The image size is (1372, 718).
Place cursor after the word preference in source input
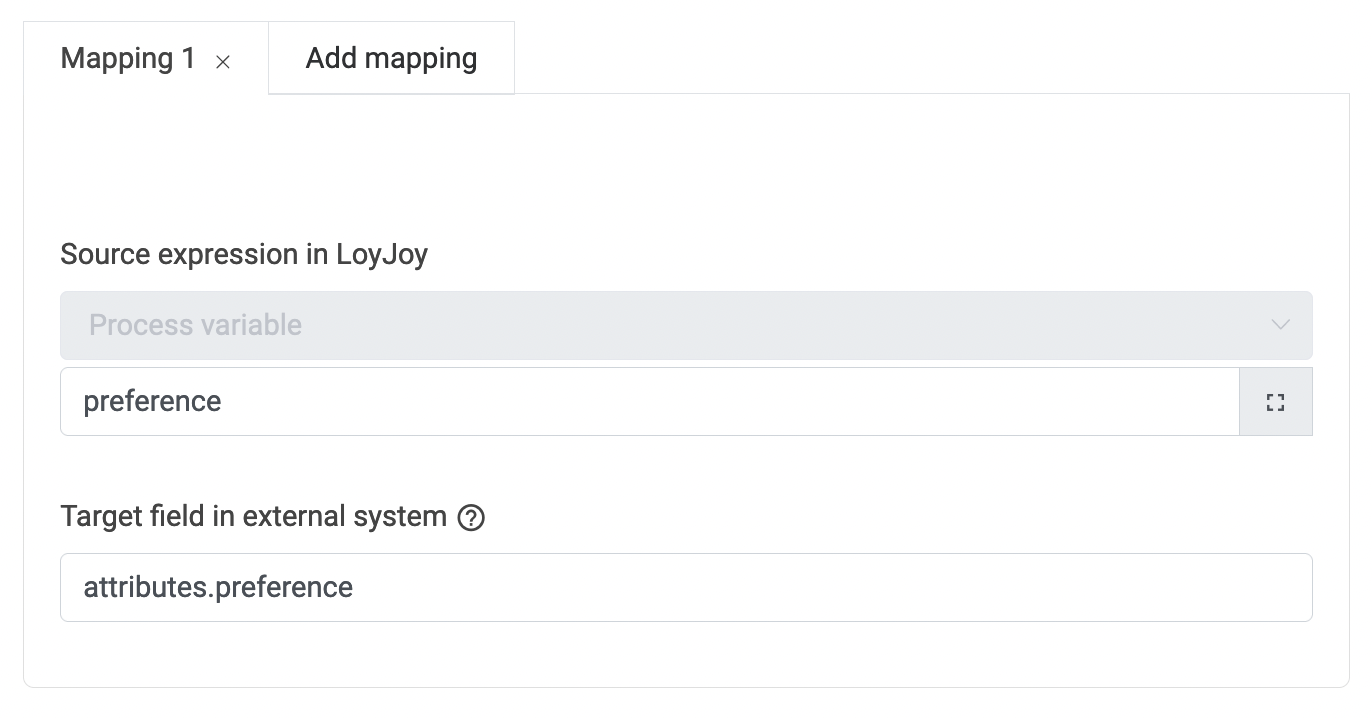pos(223,402)
